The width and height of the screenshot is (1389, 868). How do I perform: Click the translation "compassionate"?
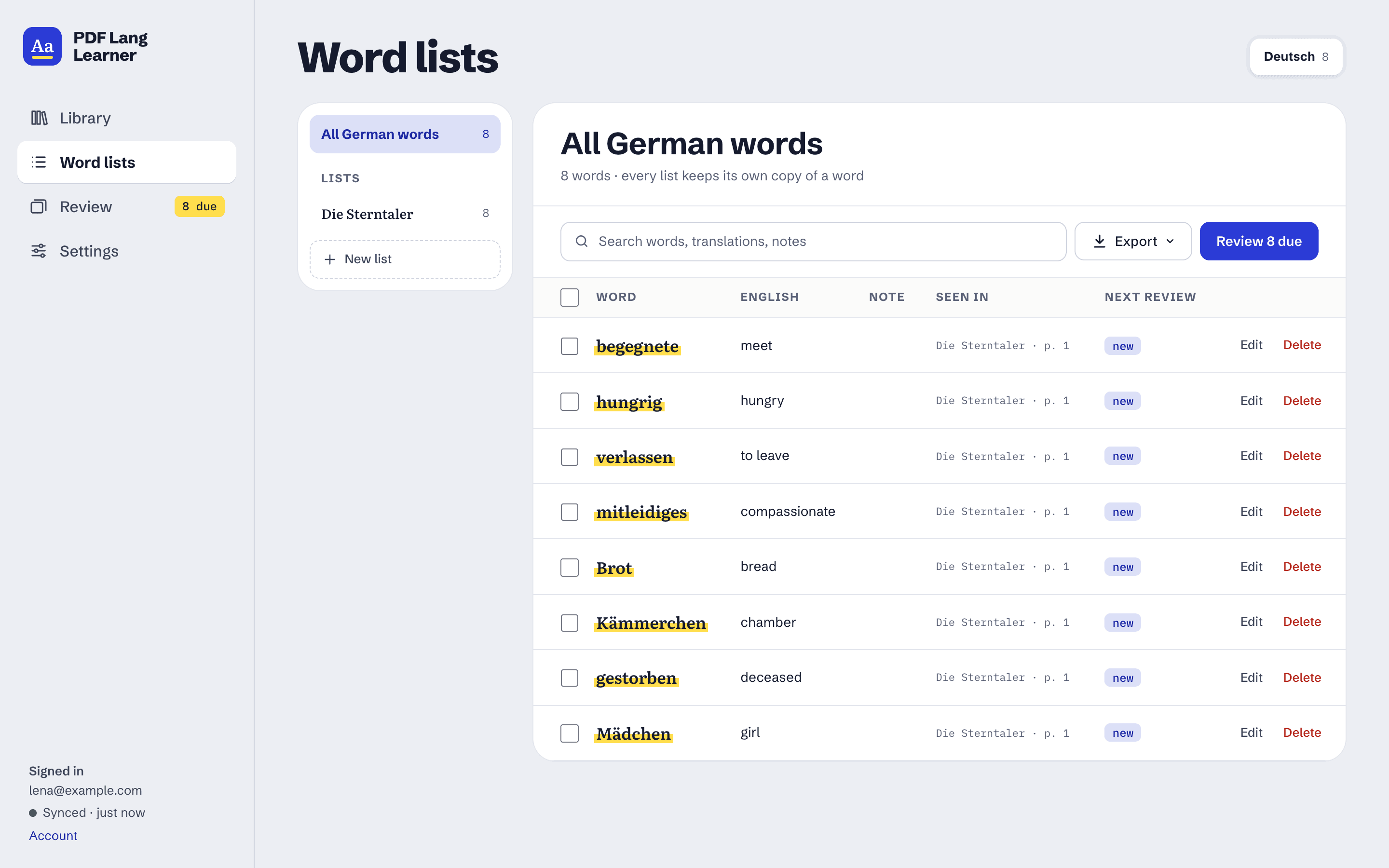(788, 512)
